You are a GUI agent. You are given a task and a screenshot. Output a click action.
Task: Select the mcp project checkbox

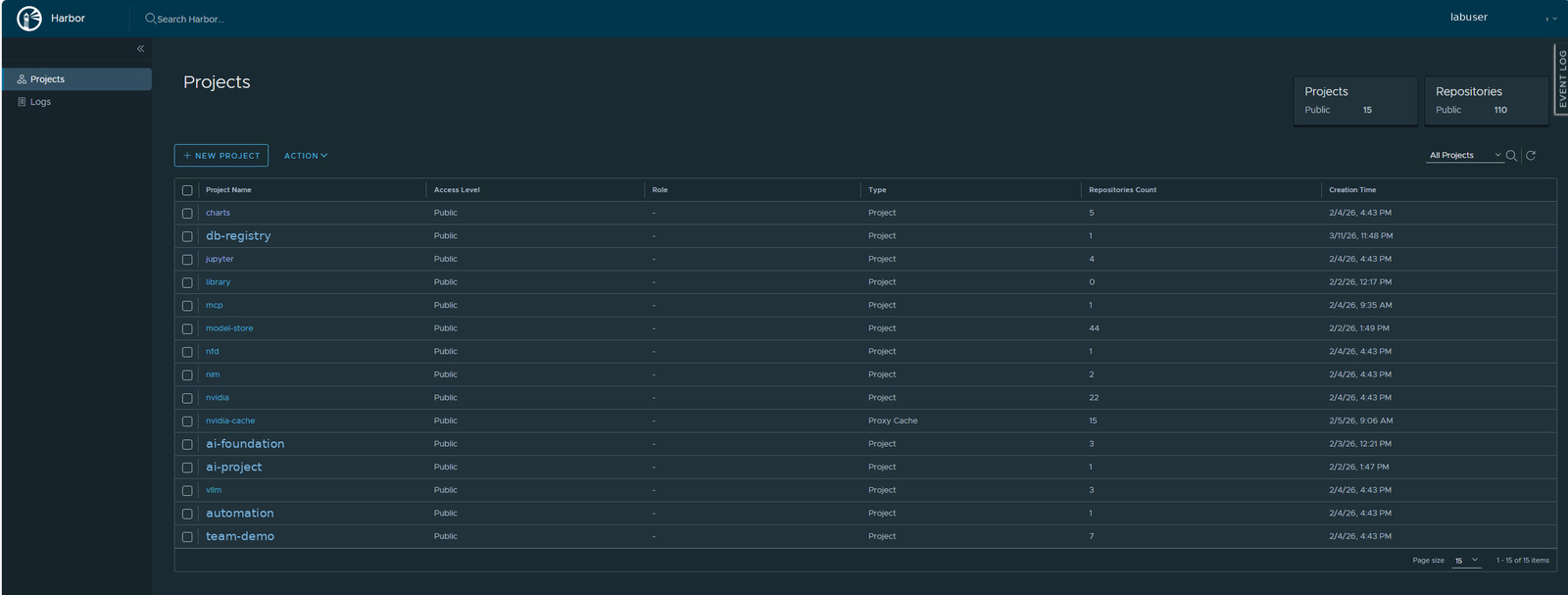tap(187, 306)
